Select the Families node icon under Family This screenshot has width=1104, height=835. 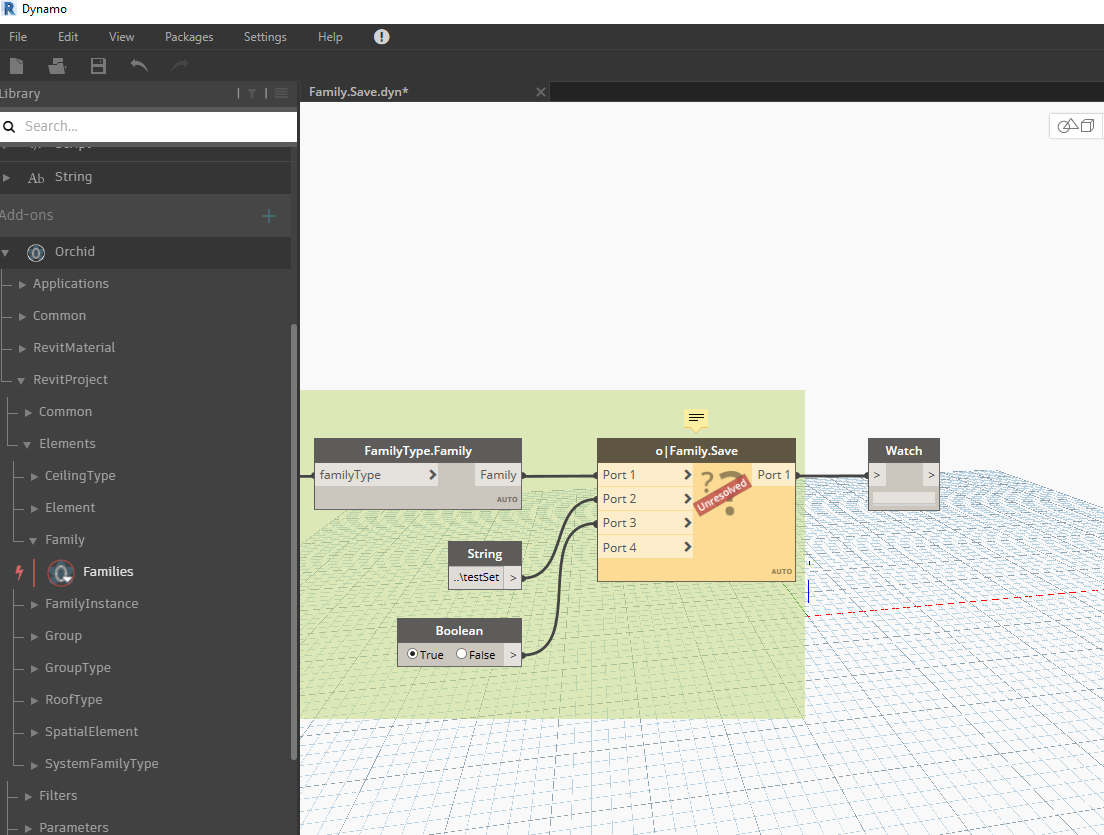pos(61,571)
